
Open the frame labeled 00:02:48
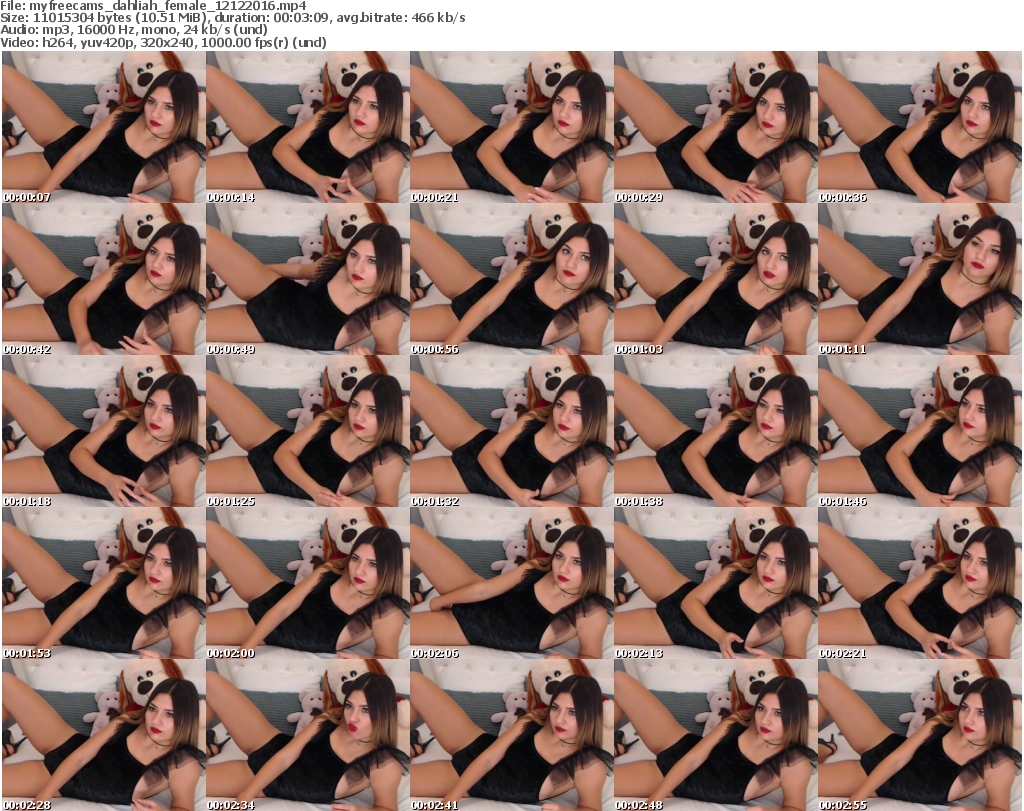(x=715, y=735)
